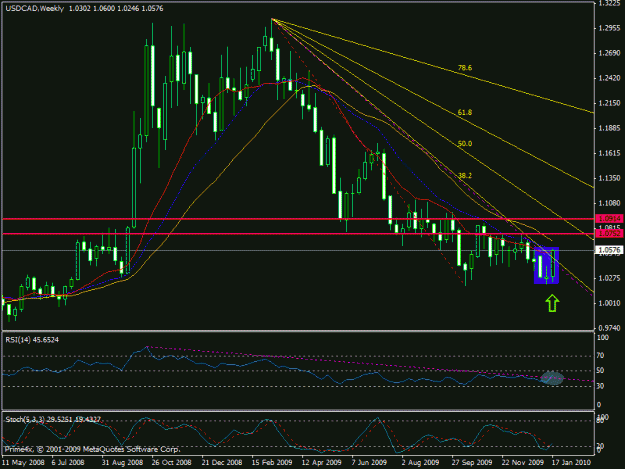Click the 50.0 Fibonacci fan label
Viewport: 625px width, 469px height.
[465, 143]
